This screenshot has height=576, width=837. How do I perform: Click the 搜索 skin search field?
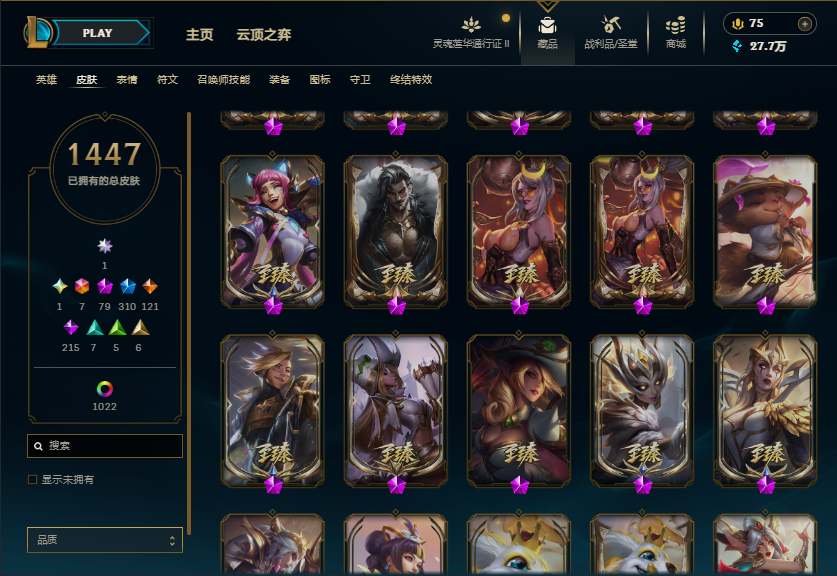[x=105, y=446]
